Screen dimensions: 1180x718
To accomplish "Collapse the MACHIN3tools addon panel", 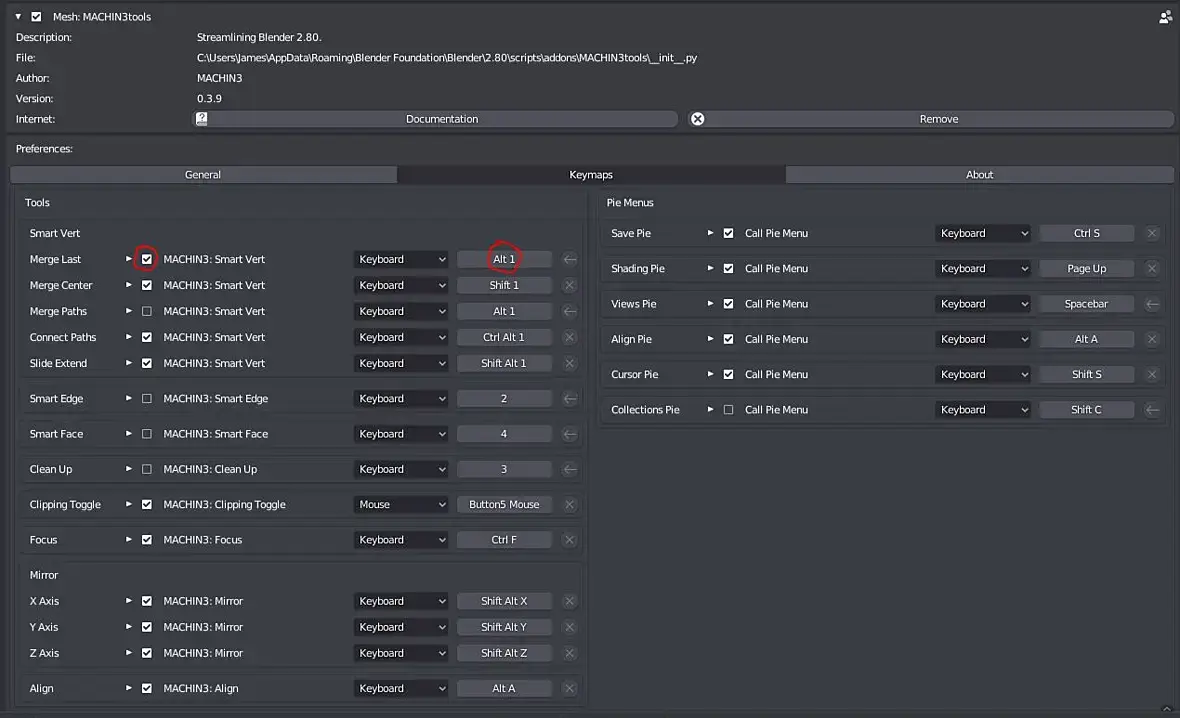I will (18, 17).
